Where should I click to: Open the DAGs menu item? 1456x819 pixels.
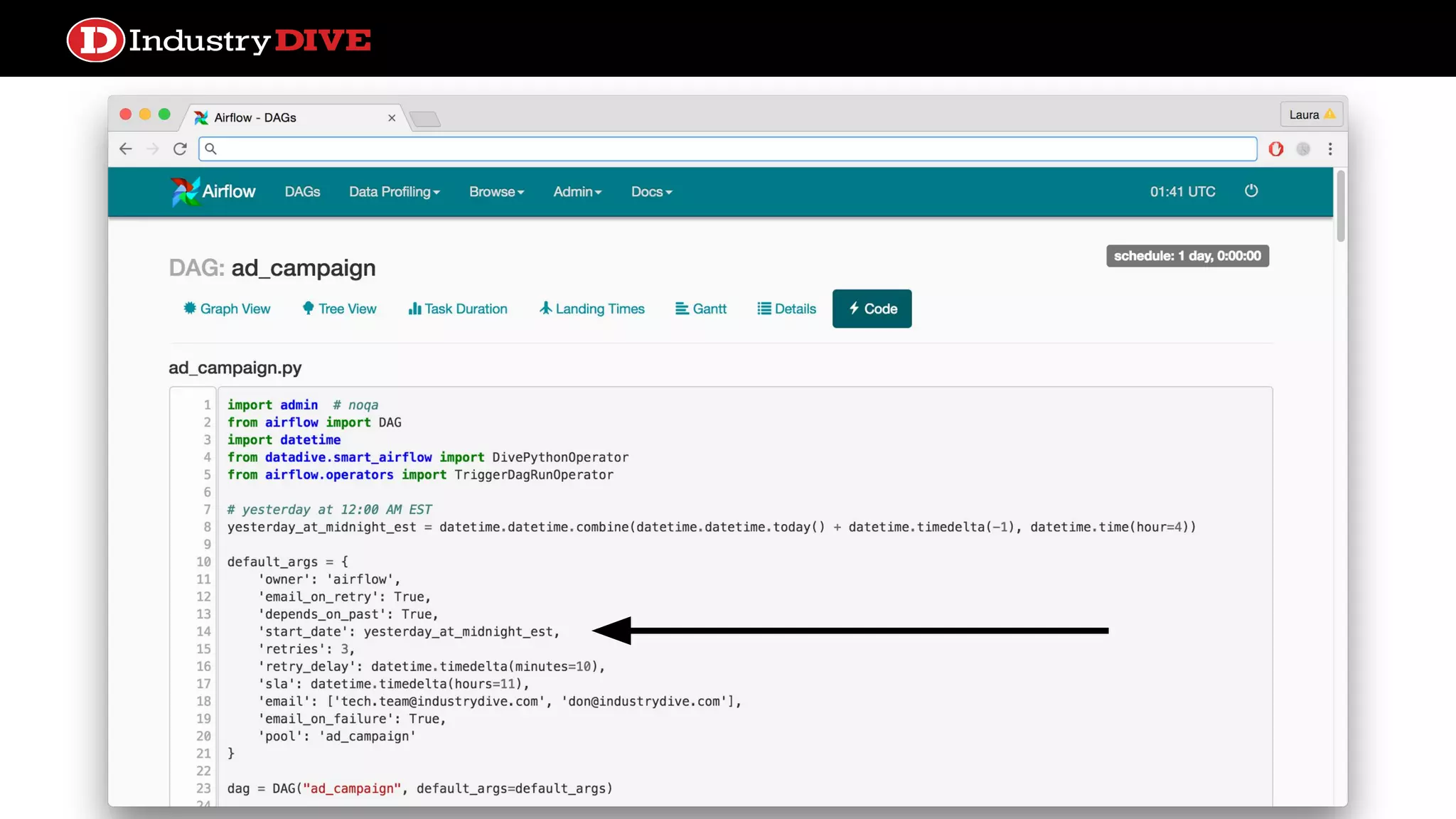point(302,192)
